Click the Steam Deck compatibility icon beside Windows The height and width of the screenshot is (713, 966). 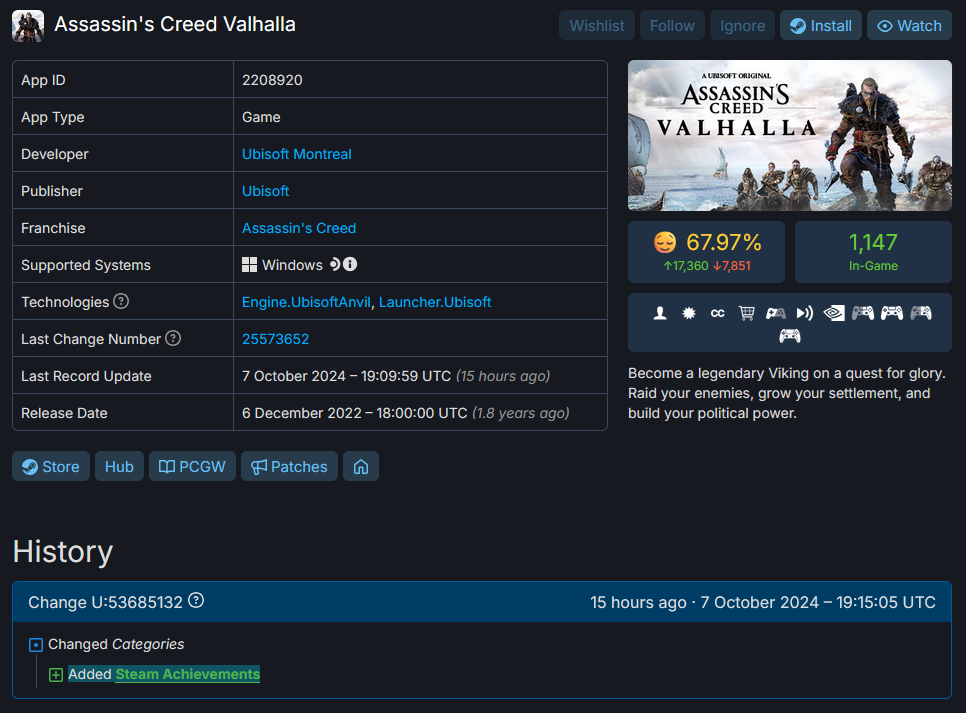[x=335, y=264]
